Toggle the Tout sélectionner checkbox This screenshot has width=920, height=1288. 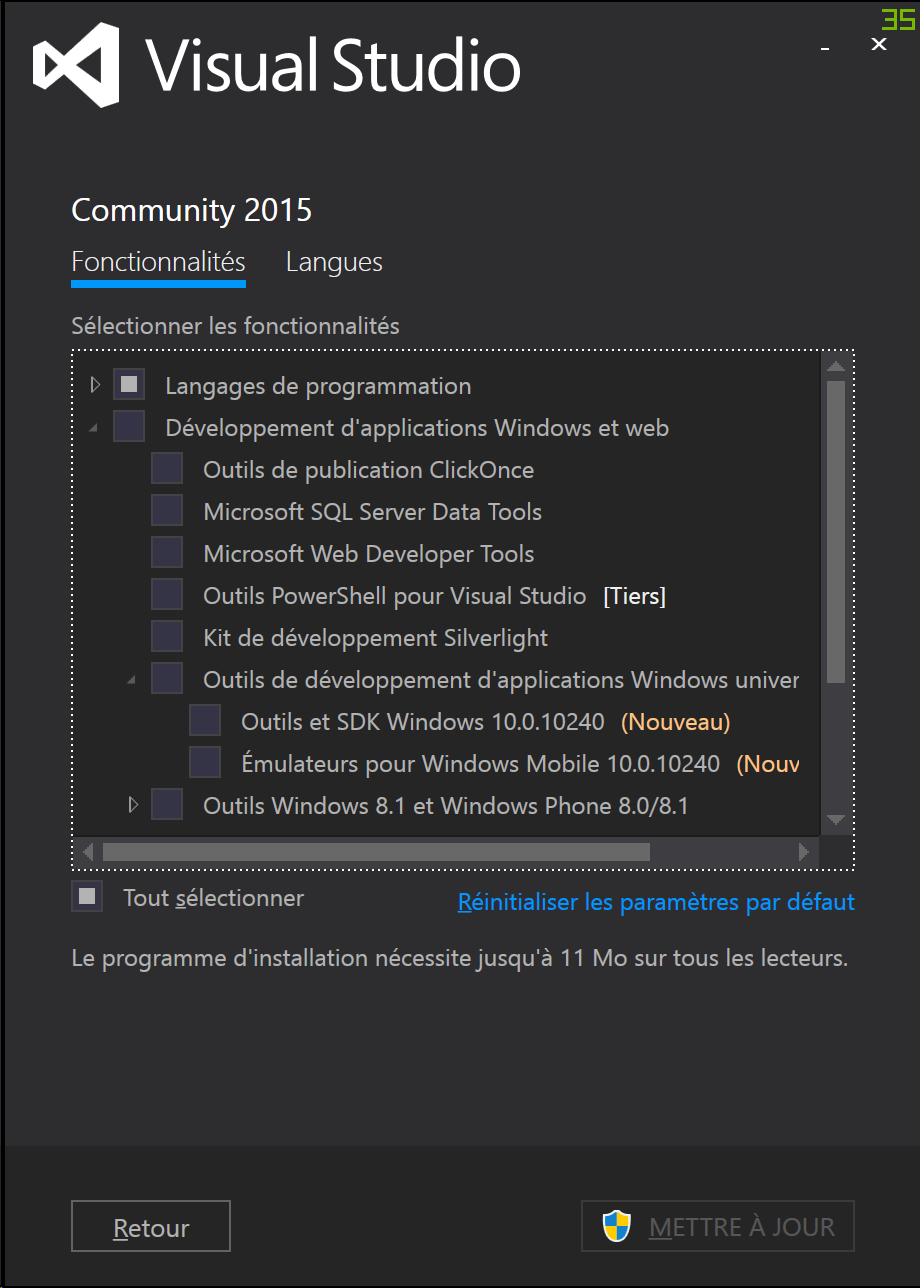[88, 897]
